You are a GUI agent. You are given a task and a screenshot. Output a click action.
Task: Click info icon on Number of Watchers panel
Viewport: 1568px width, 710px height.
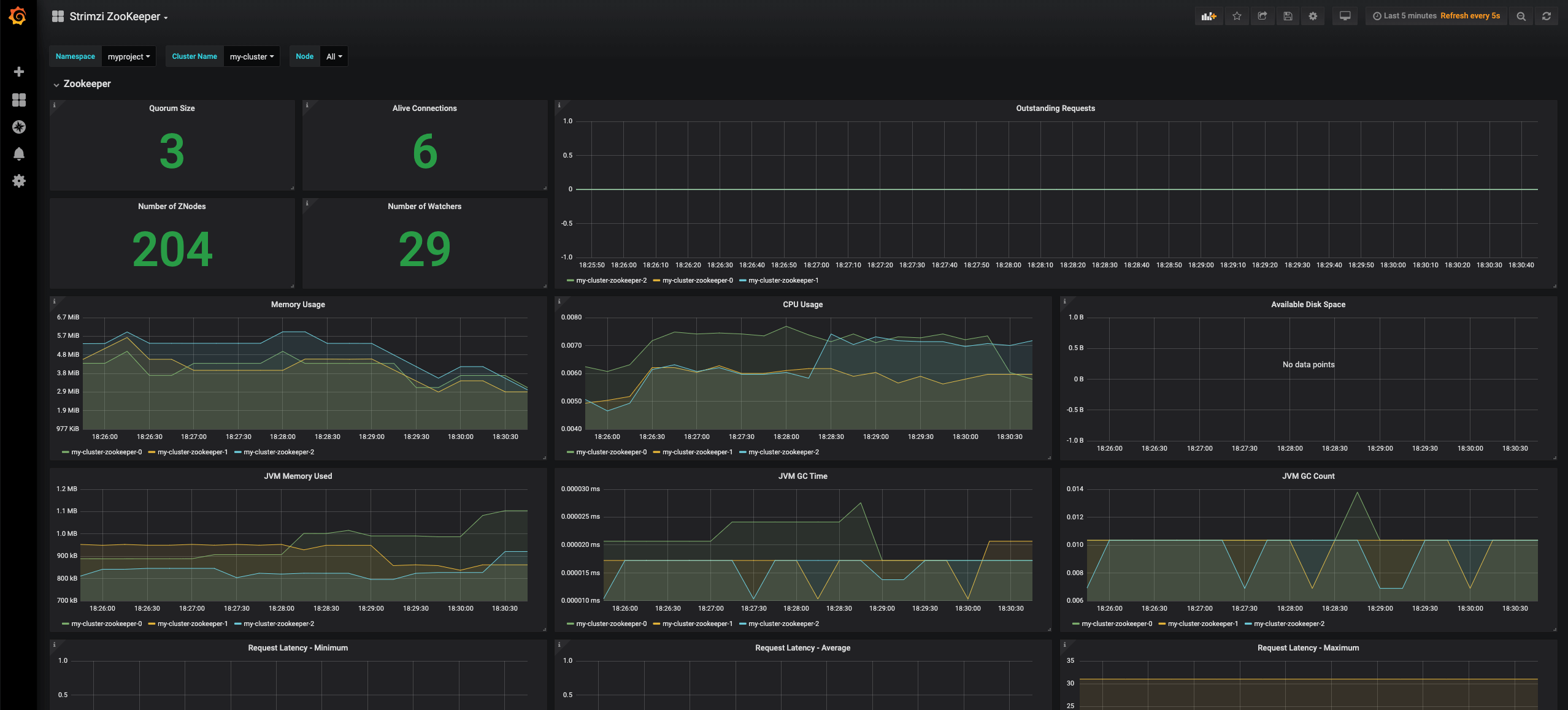[x=307, y=203]
